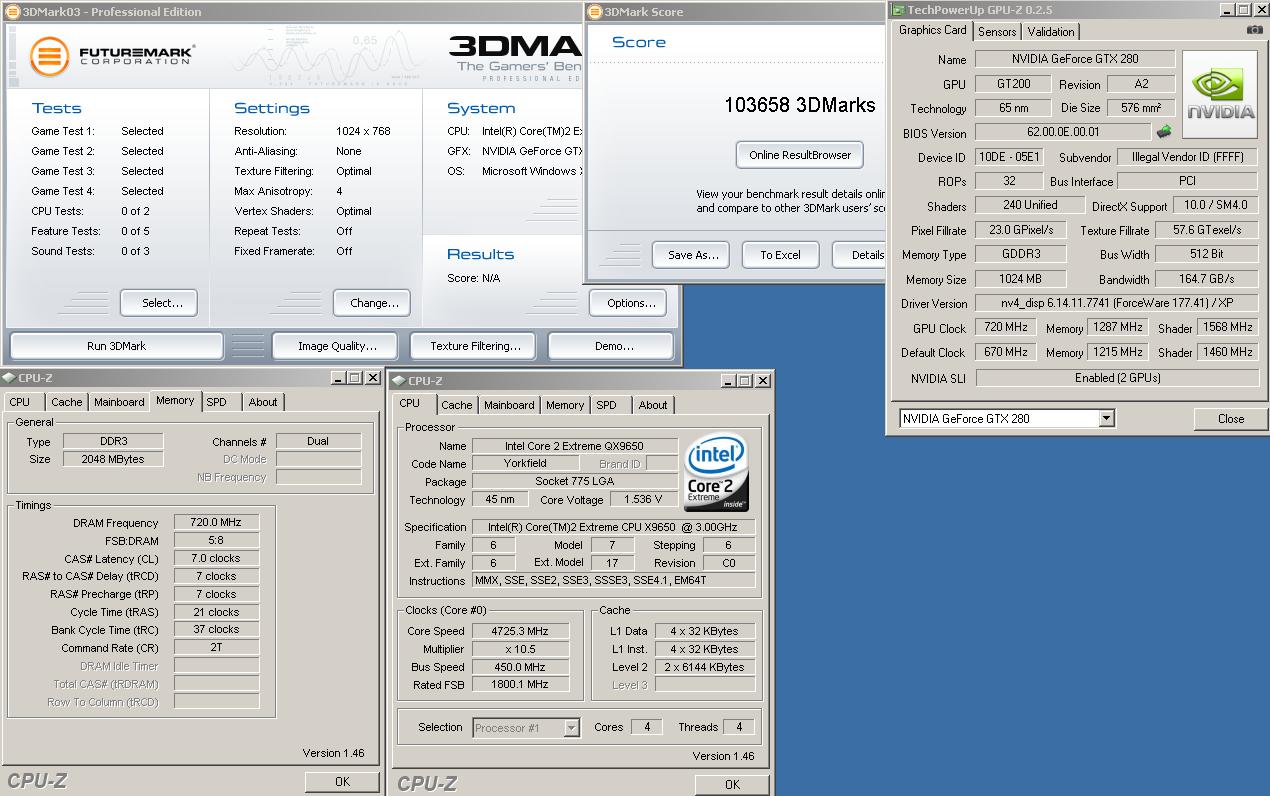Click OK in the processor CPU-Z window
The height and width of the screenshot is (796, 1270).
click(732, 785)
